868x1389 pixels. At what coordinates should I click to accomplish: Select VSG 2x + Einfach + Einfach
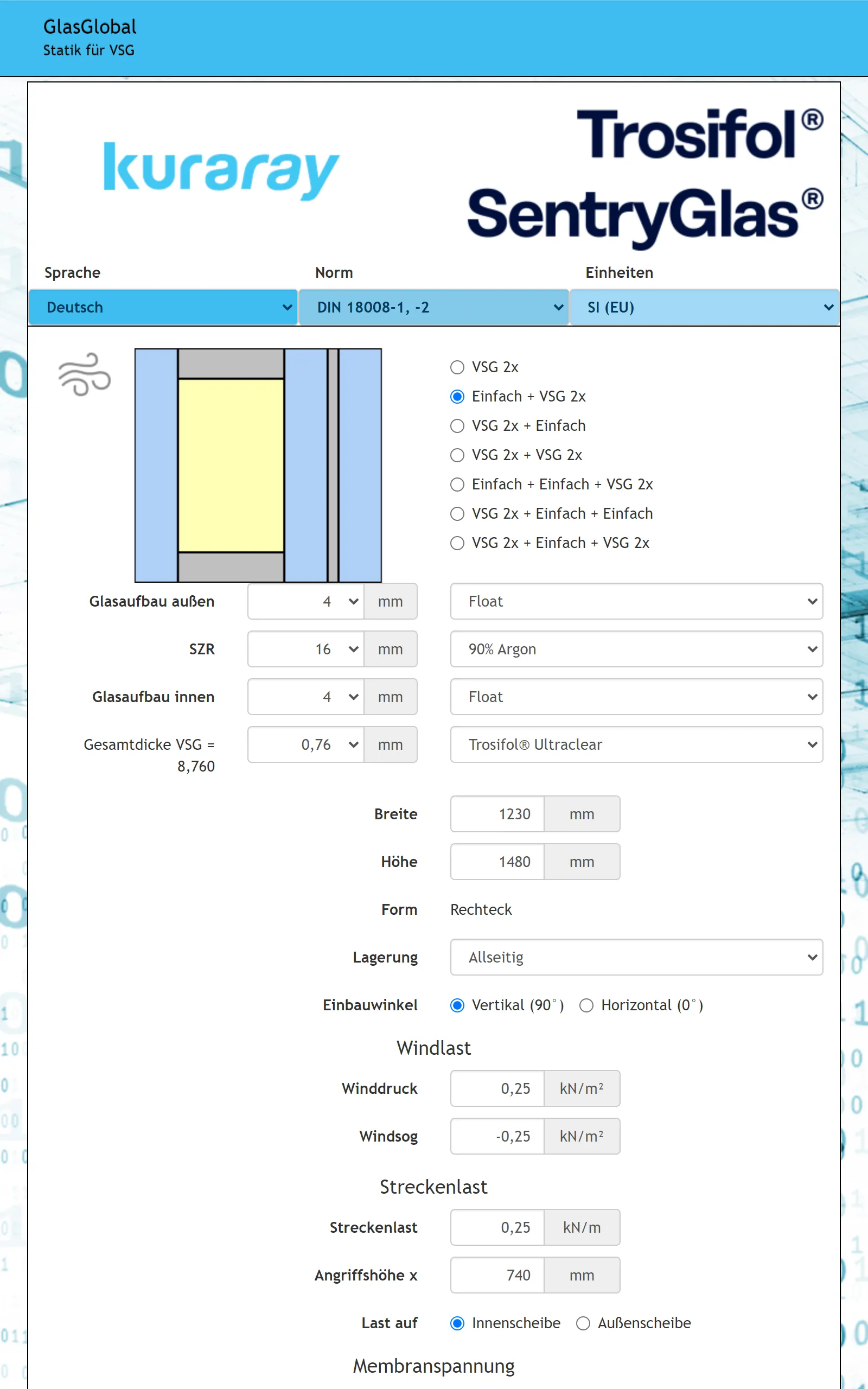pos(457,514)
